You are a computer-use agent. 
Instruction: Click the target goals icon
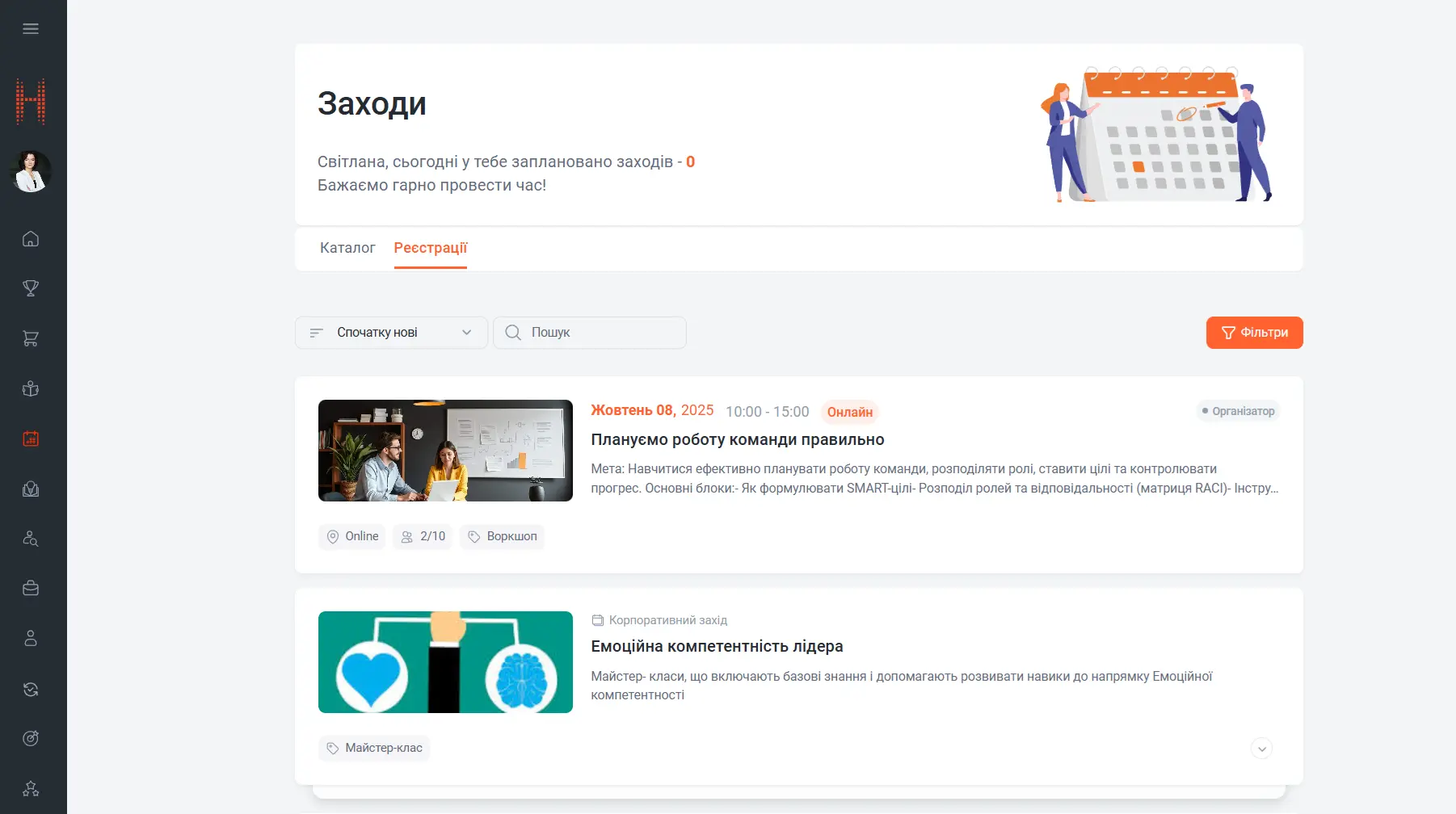[x=31, y=738]
